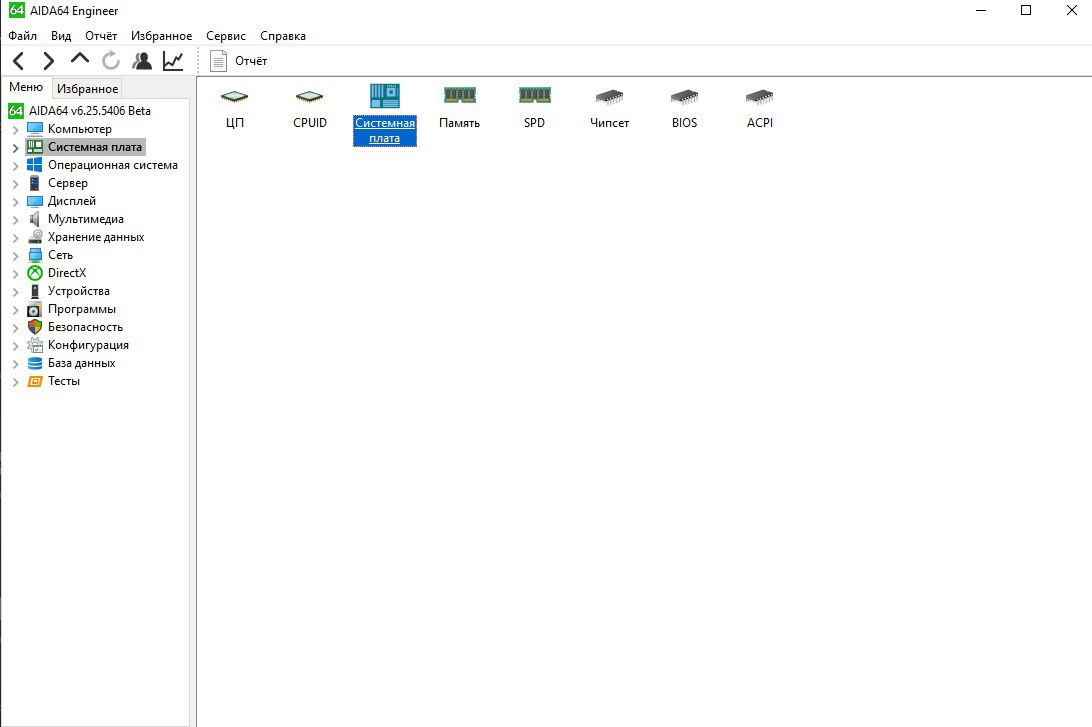This screenshot has height=727, width=1092.
Task: Open the Файл menu
Action: click(x=22, y=36)
